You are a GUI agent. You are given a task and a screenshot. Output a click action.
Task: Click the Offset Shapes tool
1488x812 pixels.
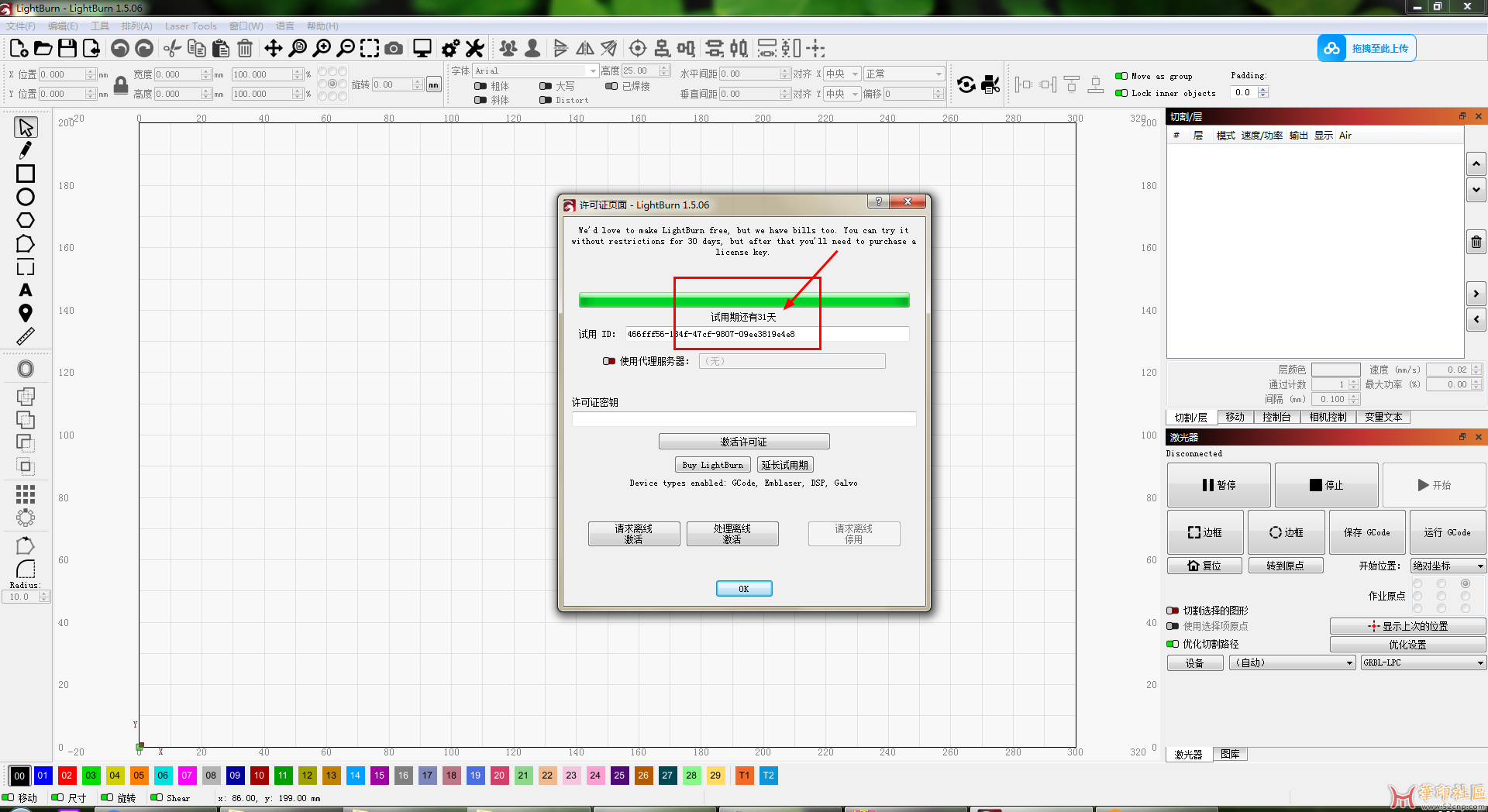[26, 369]
